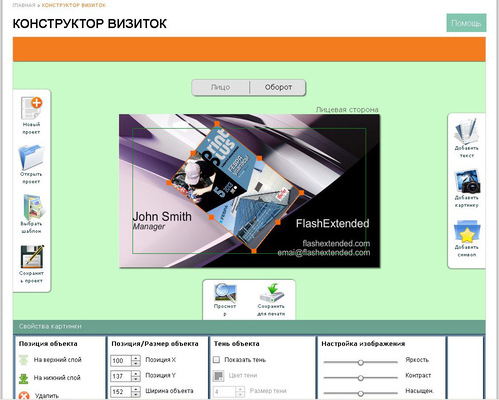Image resolution: width=499 pixels, height=400 pixels.
Task: Switch to the Оборот tab
Action: (x=278, y=87)
